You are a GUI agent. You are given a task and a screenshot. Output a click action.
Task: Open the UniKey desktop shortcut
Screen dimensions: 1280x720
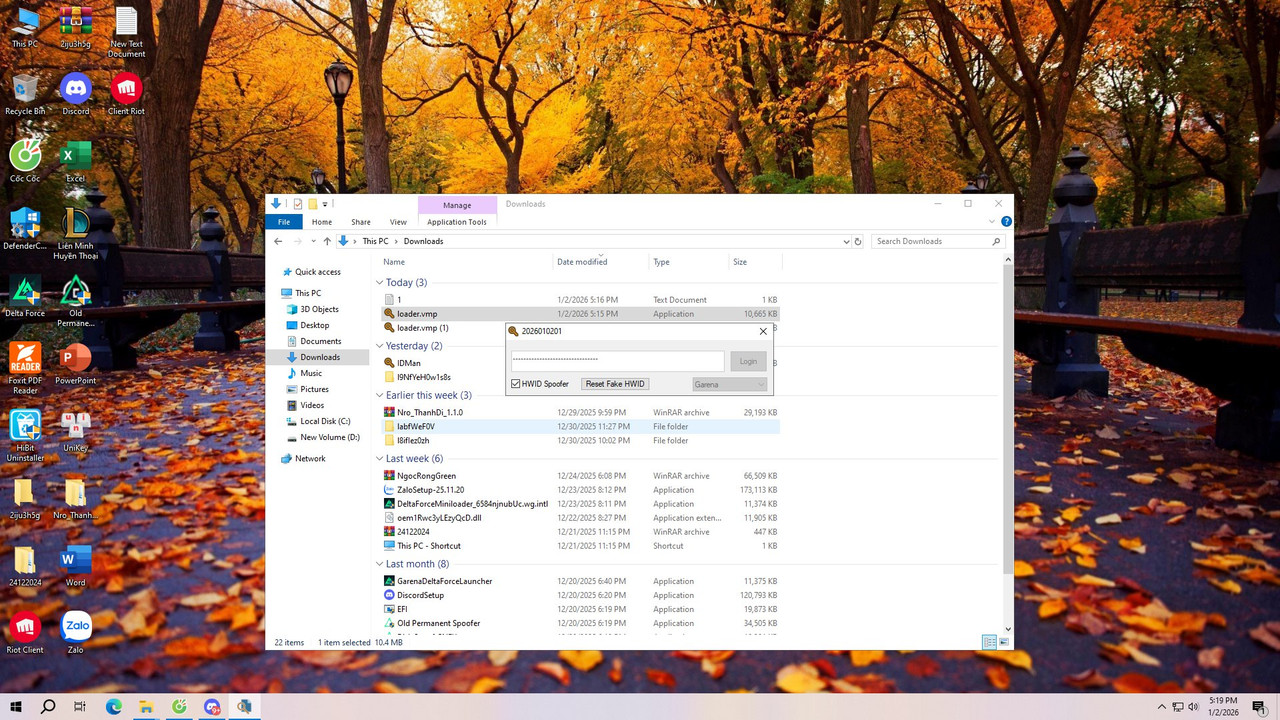pyautogui.click(x=76, y=430)
